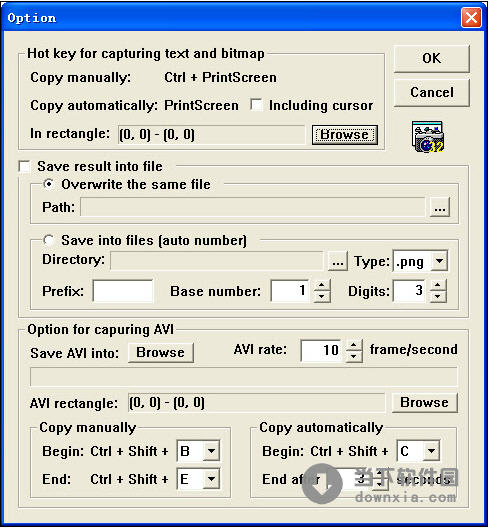Browse for the In rectangle area
The width and height of the screenshot is (489, 528).
[345, 135]
